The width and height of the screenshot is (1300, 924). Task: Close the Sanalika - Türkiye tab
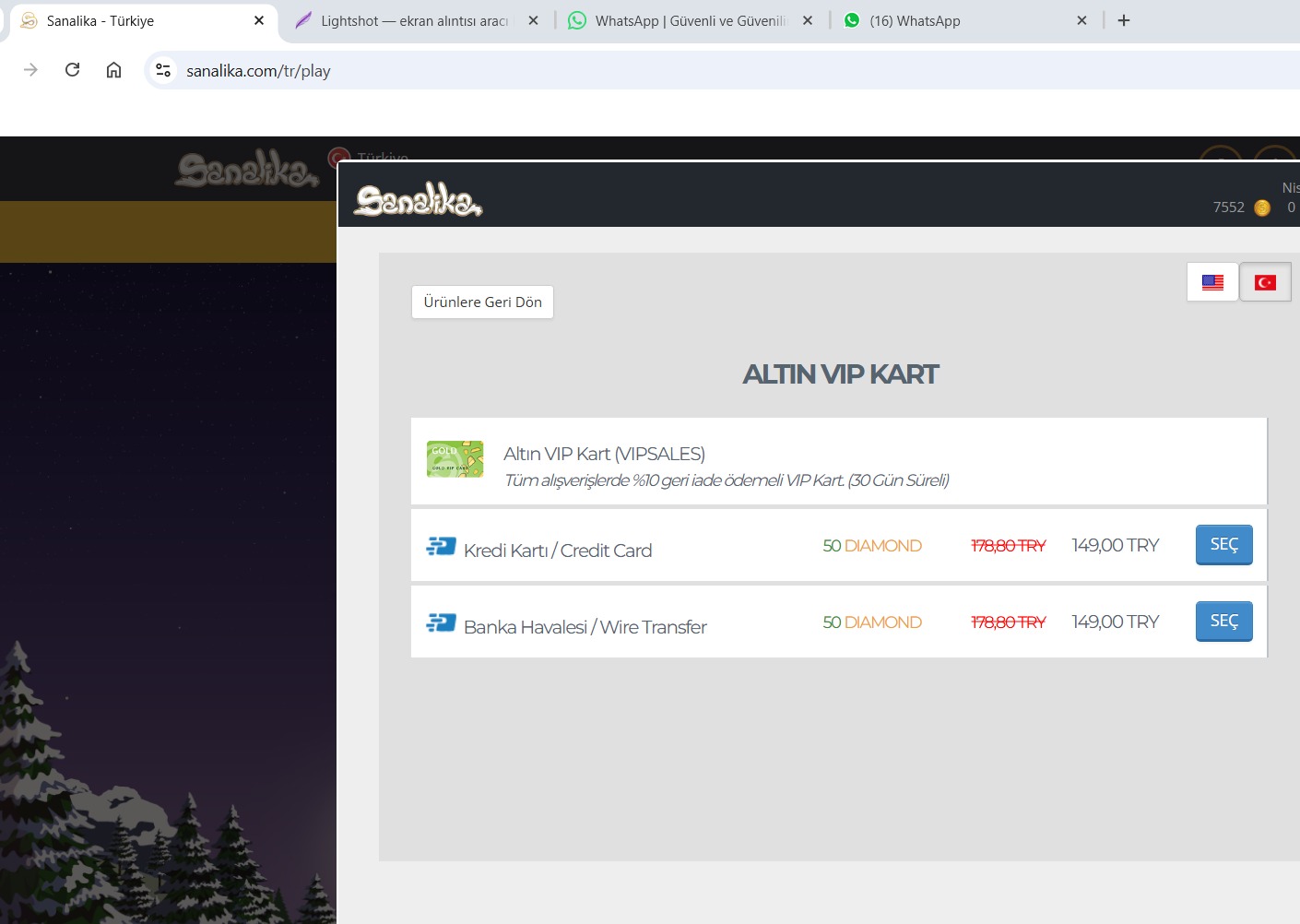(x=259, y=20)
